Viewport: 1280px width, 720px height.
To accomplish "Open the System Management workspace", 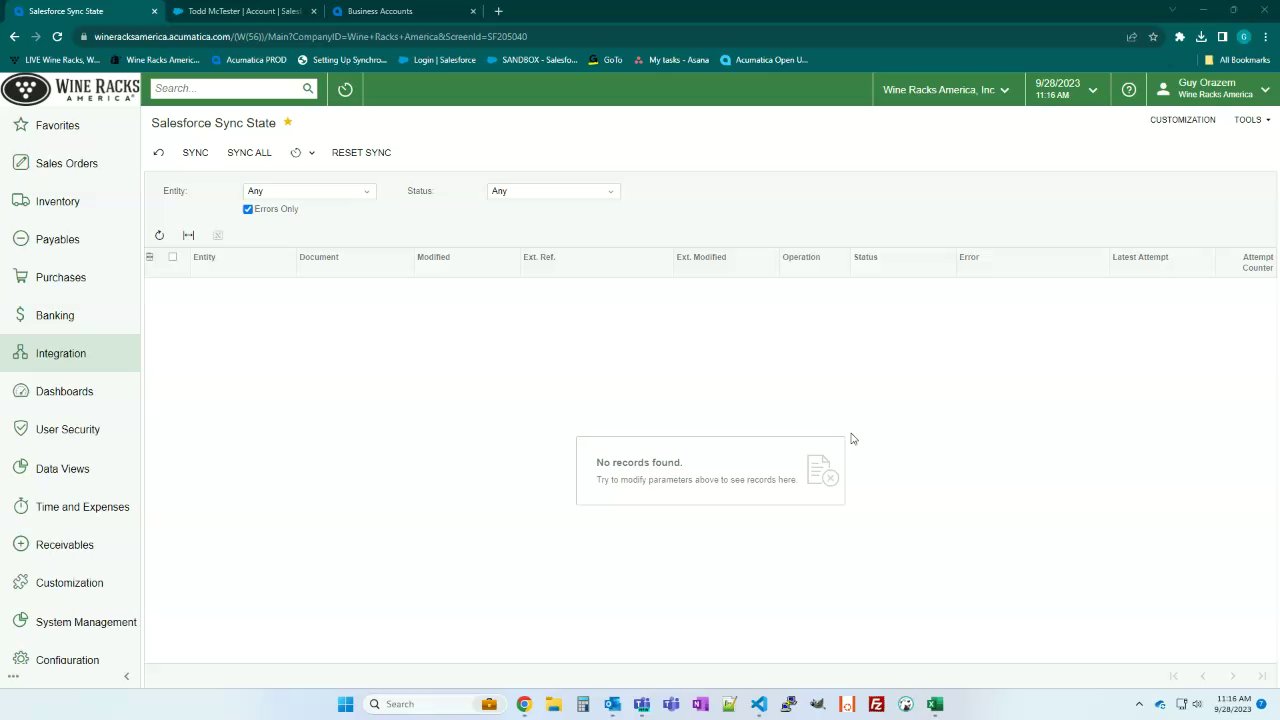I will 70,622.
